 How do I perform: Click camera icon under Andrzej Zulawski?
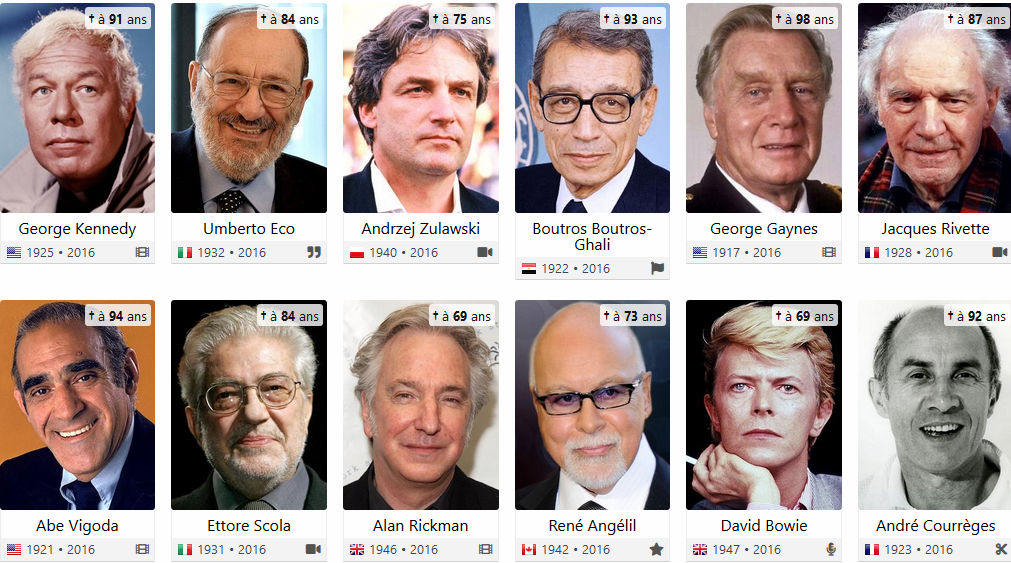click(x=485, y=252)
